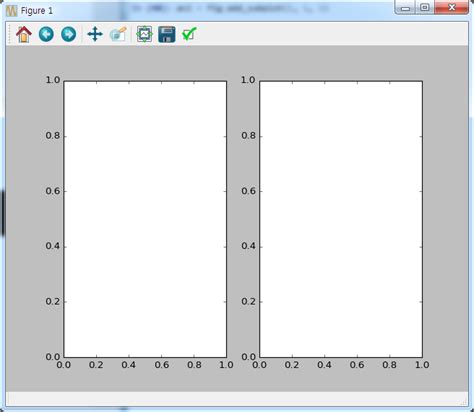Minimize the Figure 1 window
The height and width of the screenshot is (412, 474).
[x=405, y=7]
